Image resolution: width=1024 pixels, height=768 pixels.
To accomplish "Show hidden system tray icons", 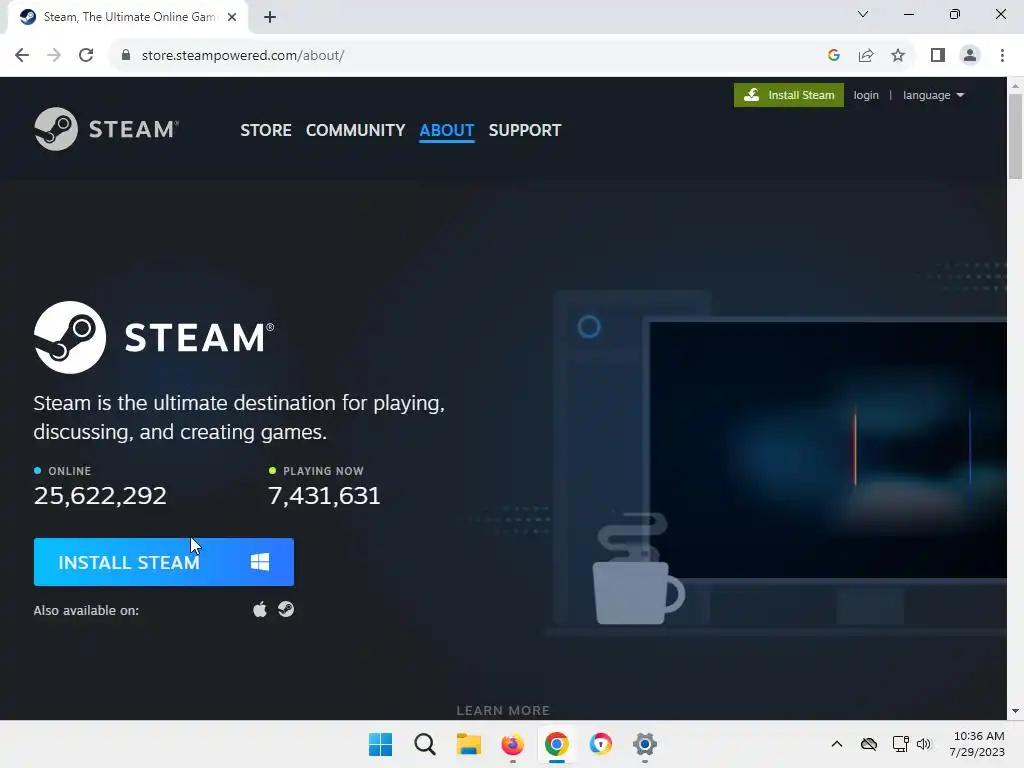I will 837,744.
